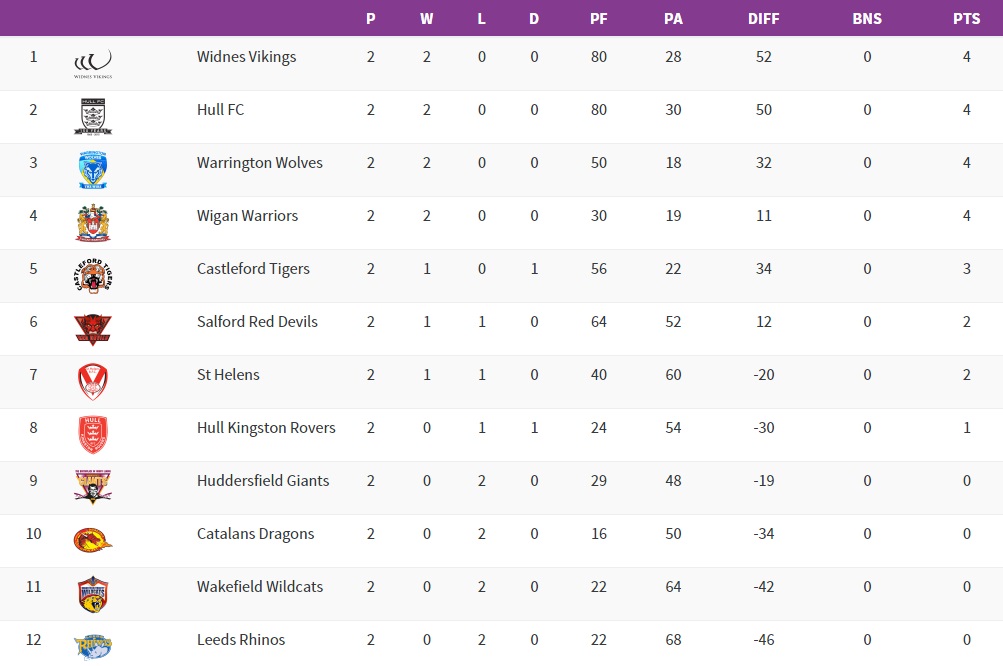Viewport: 1003px width, 666px height.
Task: Sort table by PTS column header
Action: coord(966,19)
